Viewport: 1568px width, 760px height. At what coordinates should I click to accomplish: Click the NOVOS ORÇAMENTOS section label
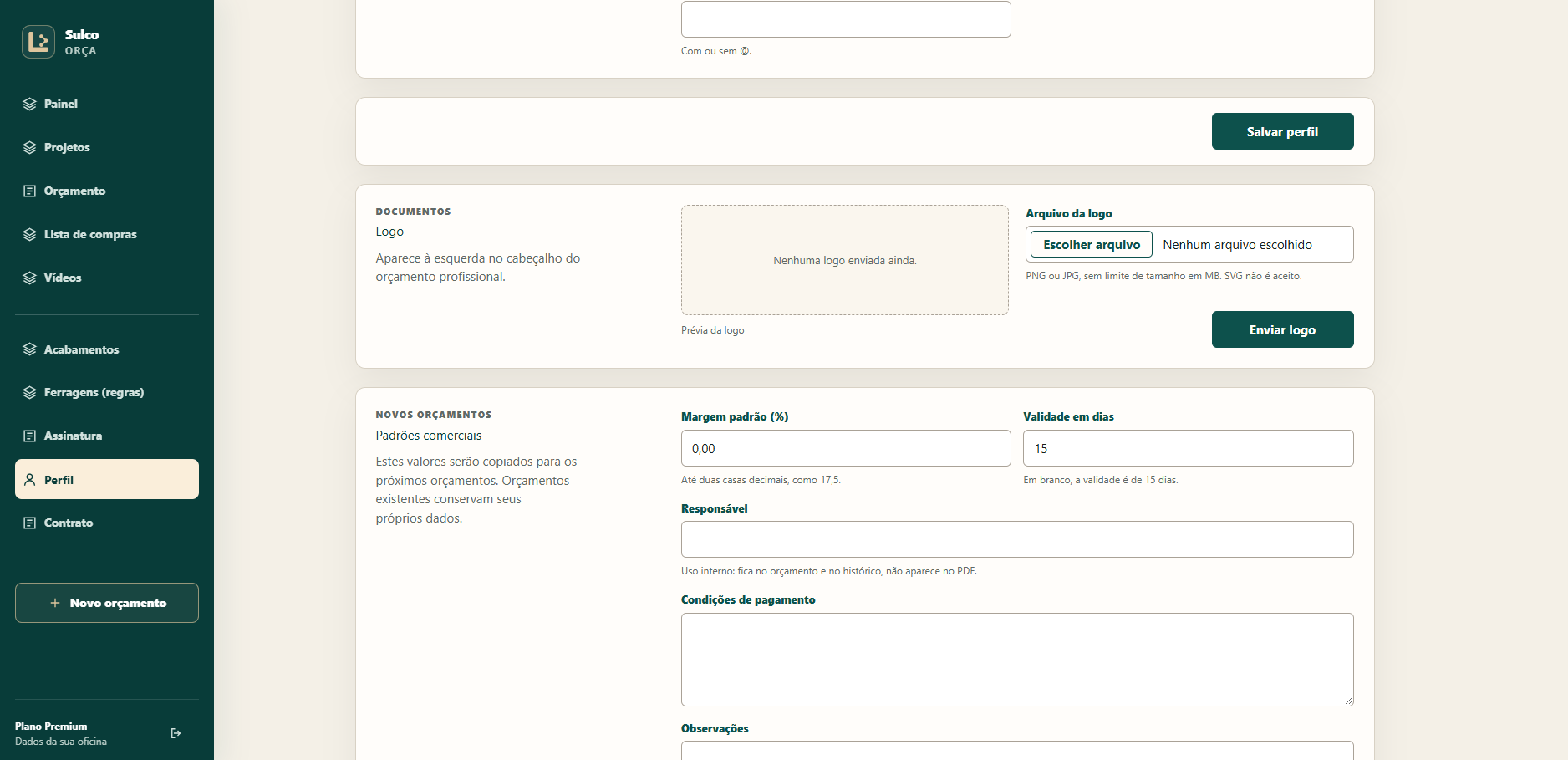pyautogui.click(x=434, y=415)
